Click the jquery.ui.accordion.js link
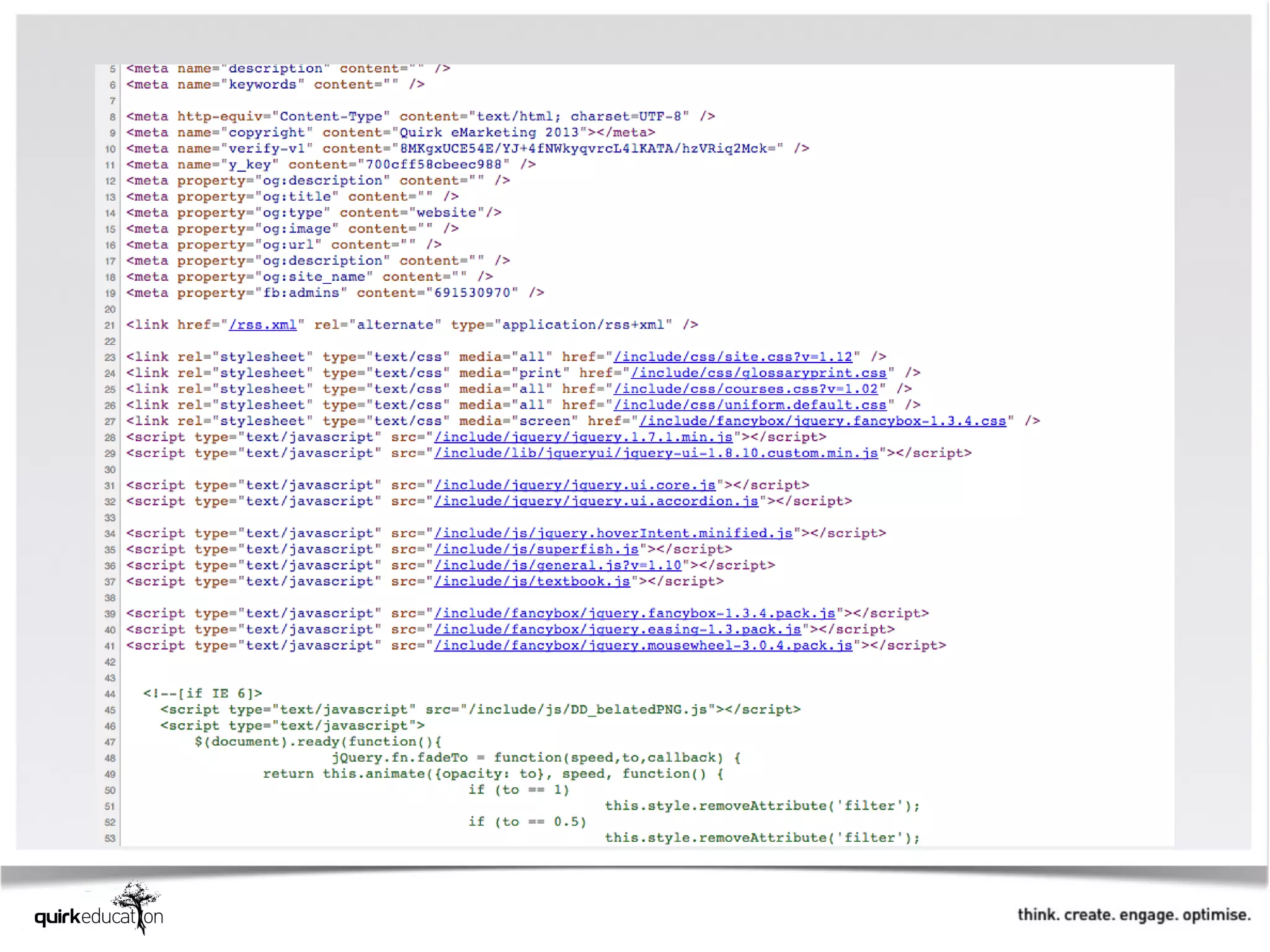Viewport: 1270px width, 952px height. (x=596, y=501)
